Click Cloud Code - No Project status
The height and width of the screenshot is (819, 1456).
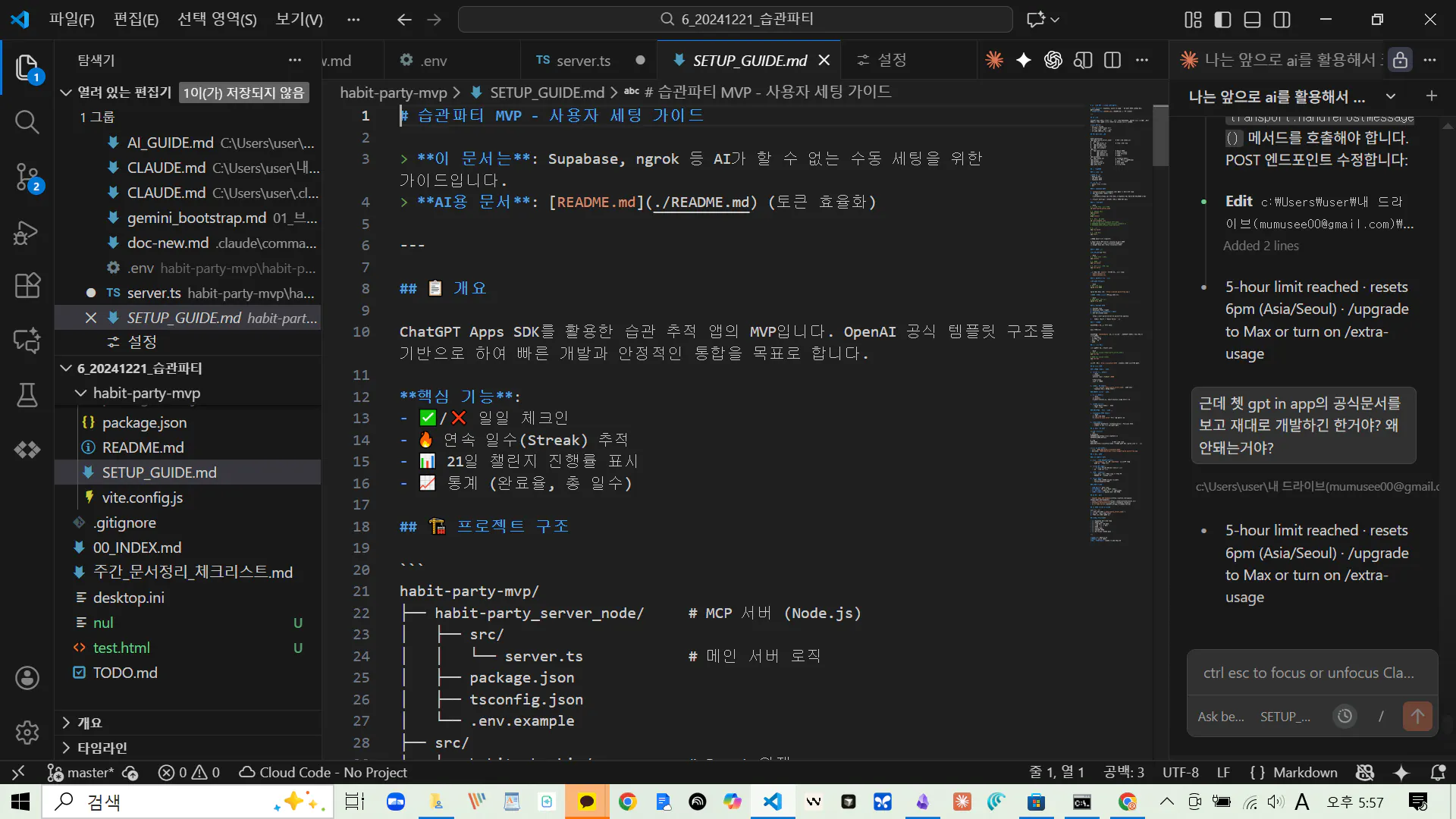click(323, 773)
